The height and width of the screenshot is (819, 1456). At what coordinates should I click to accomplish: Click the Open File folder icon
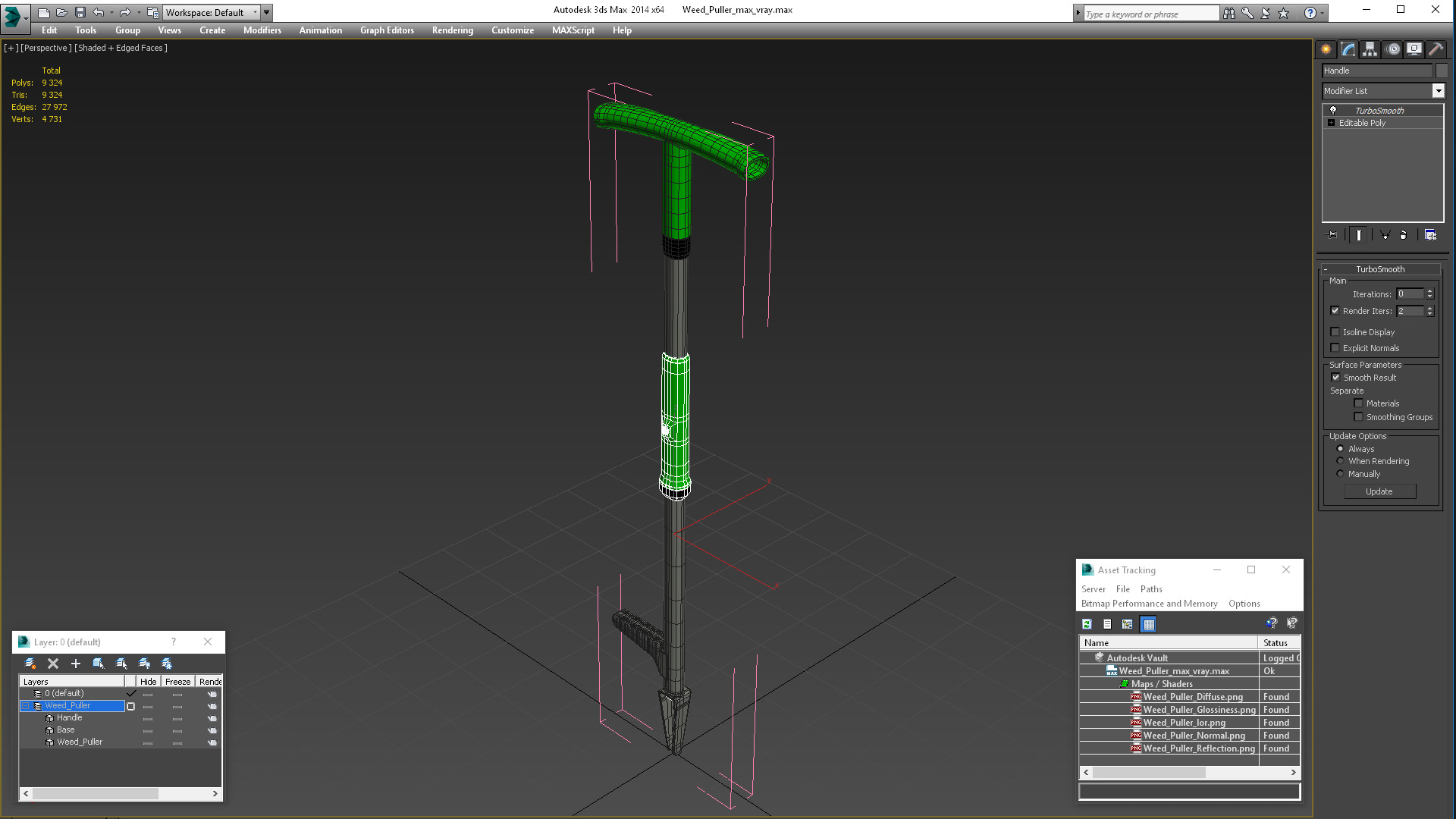[x=62, y=12]
